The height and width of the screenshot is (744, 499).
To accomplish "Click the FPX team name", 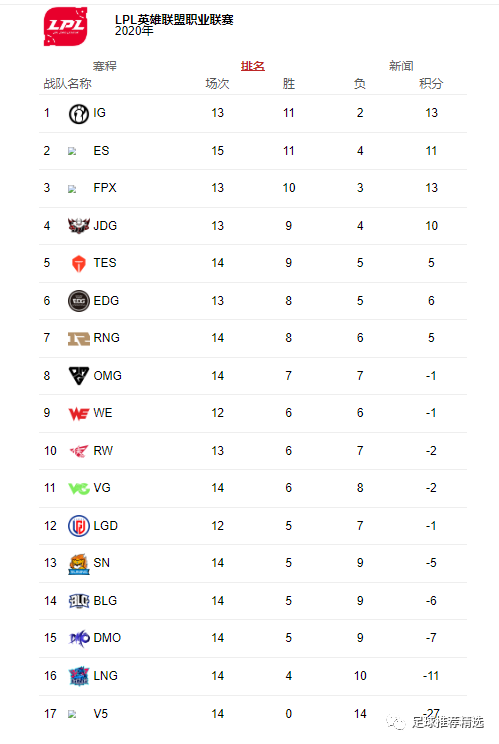I will [105, 188].
